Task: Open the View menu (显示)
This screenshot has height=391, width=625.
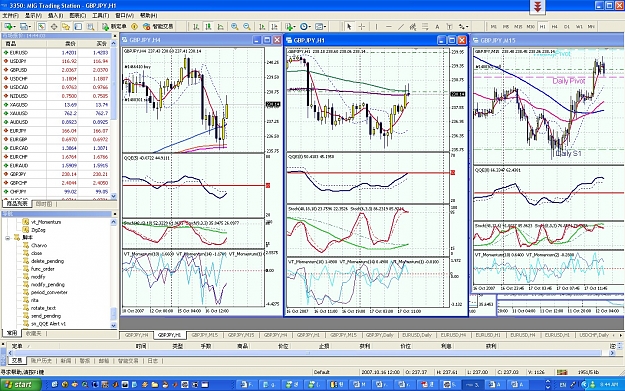Action: pyautogui.click(x=33, y=16)
